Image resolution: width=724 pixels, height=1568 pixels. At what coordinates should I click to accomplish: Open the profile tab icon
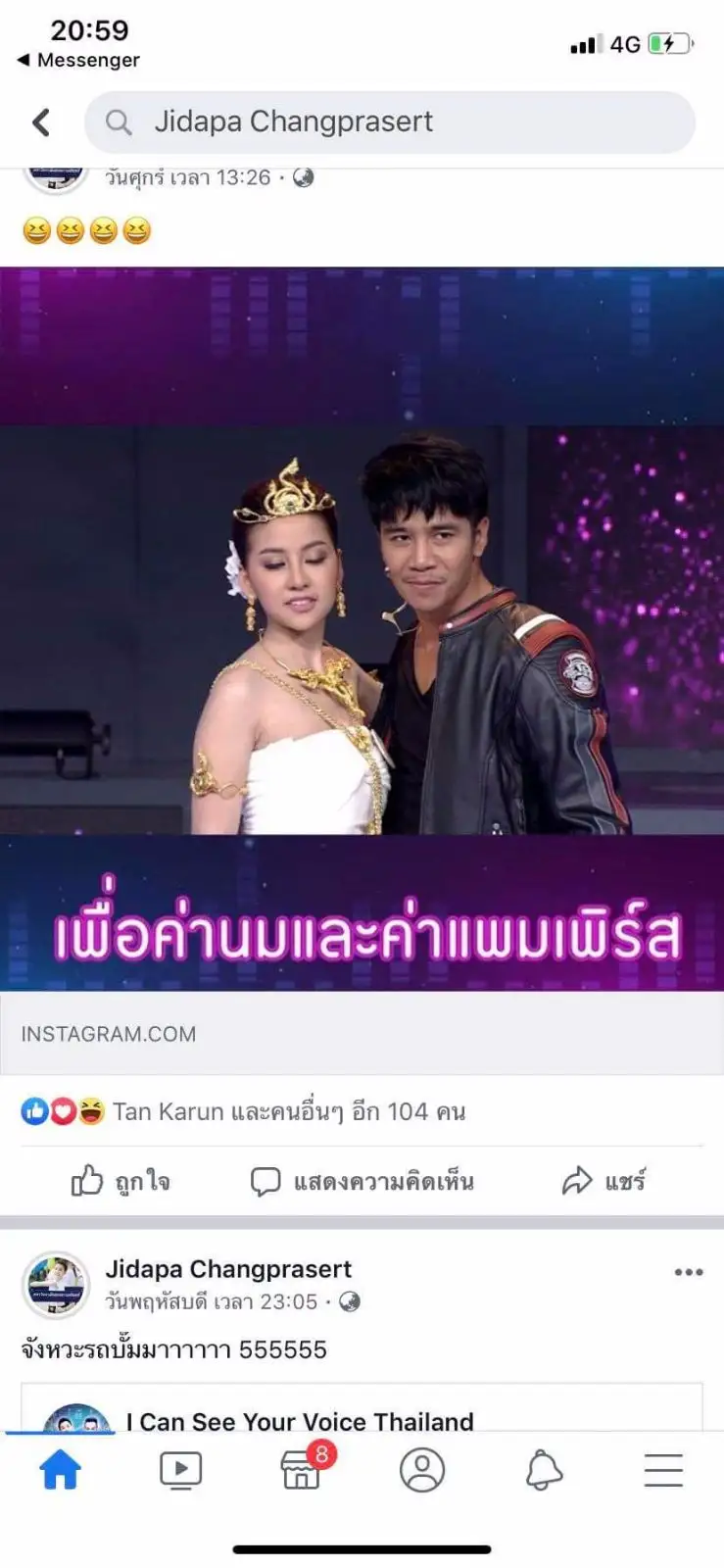point(422,1470)
